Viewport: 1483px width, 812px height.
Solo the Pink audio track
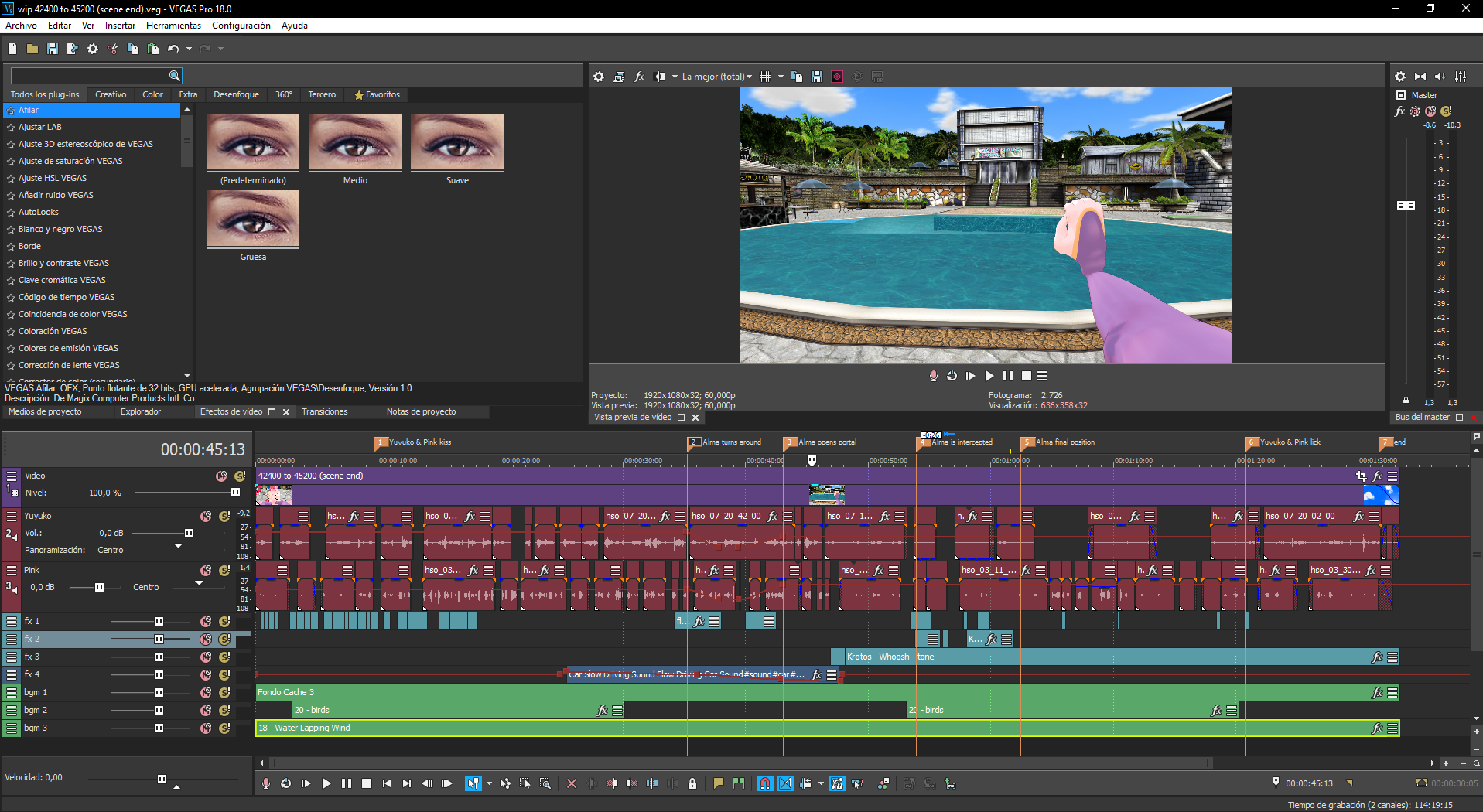224,570
